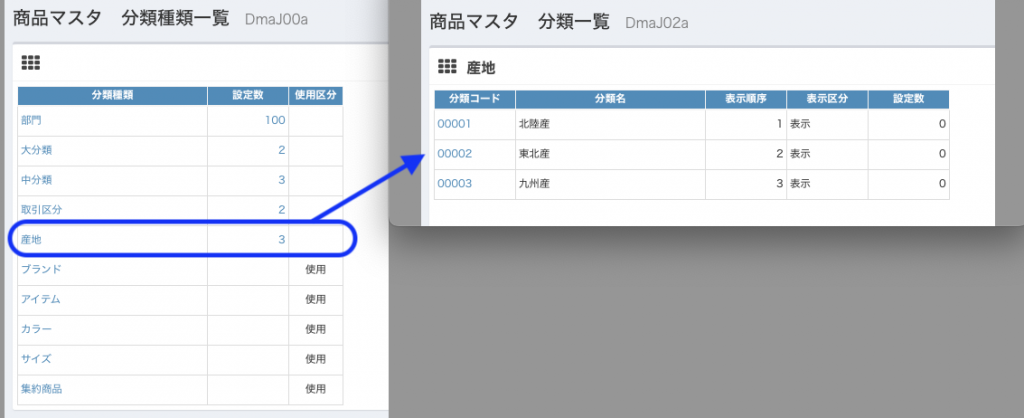
Task: Open the ブランド classification link
Action: [x=41, y=269]
